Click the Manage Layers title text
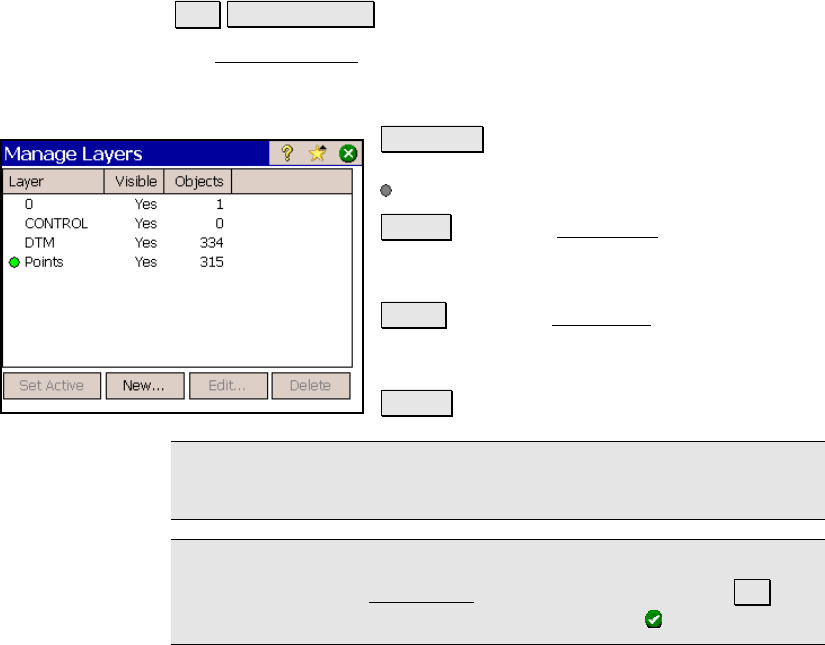Image resolution: width=825 pixels, height=645 pixels. pos(73,154)
